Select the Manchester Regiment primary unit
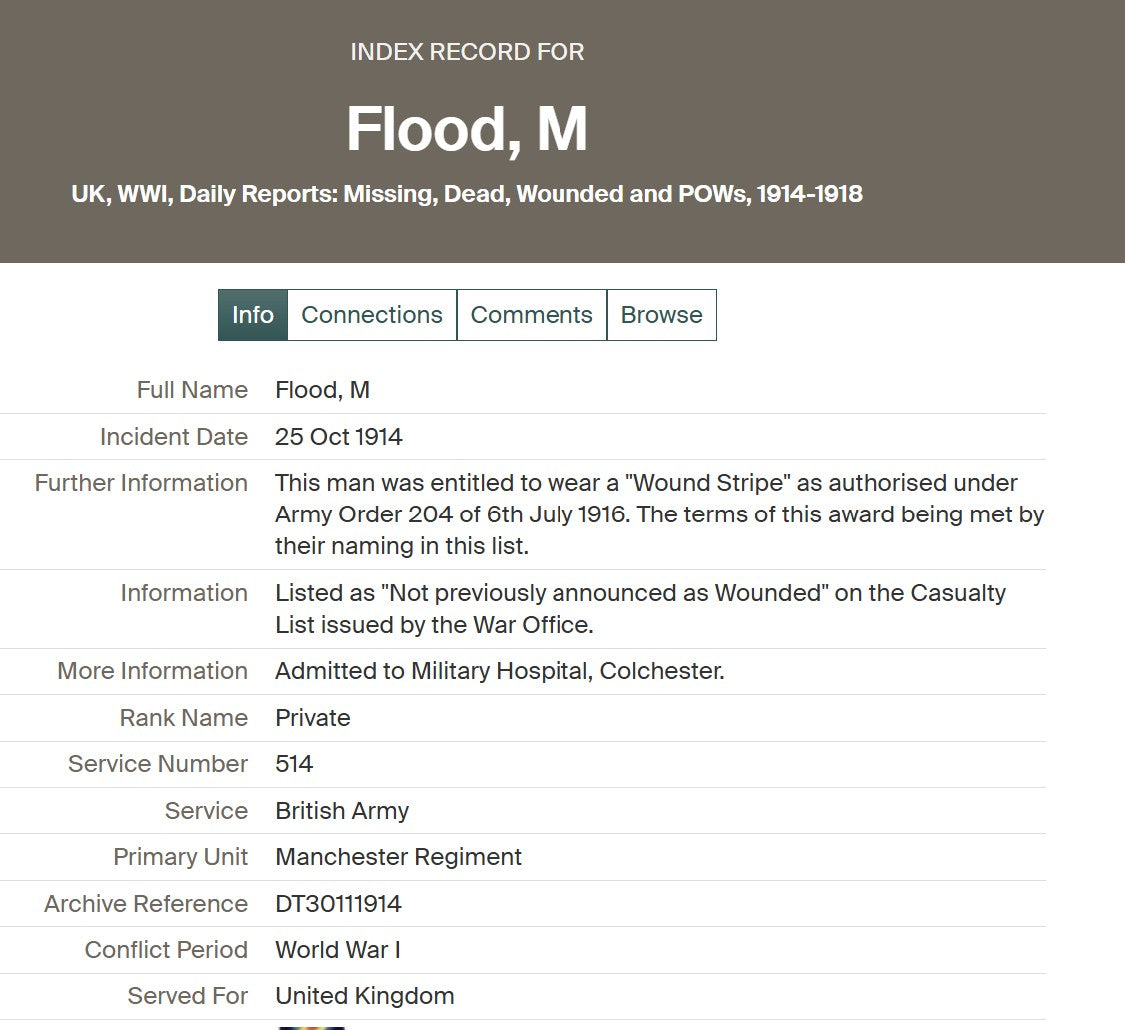The image size is (1125, 1030). [x=398, y=857]
